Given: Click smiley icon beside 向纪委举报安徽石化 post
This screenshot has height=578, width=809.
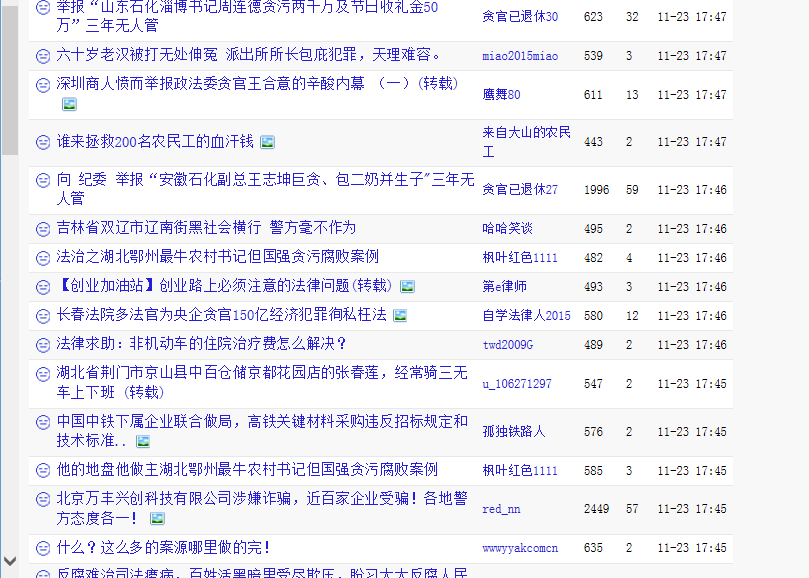Looking at the screenshot, I should click(x=43, y=181).
